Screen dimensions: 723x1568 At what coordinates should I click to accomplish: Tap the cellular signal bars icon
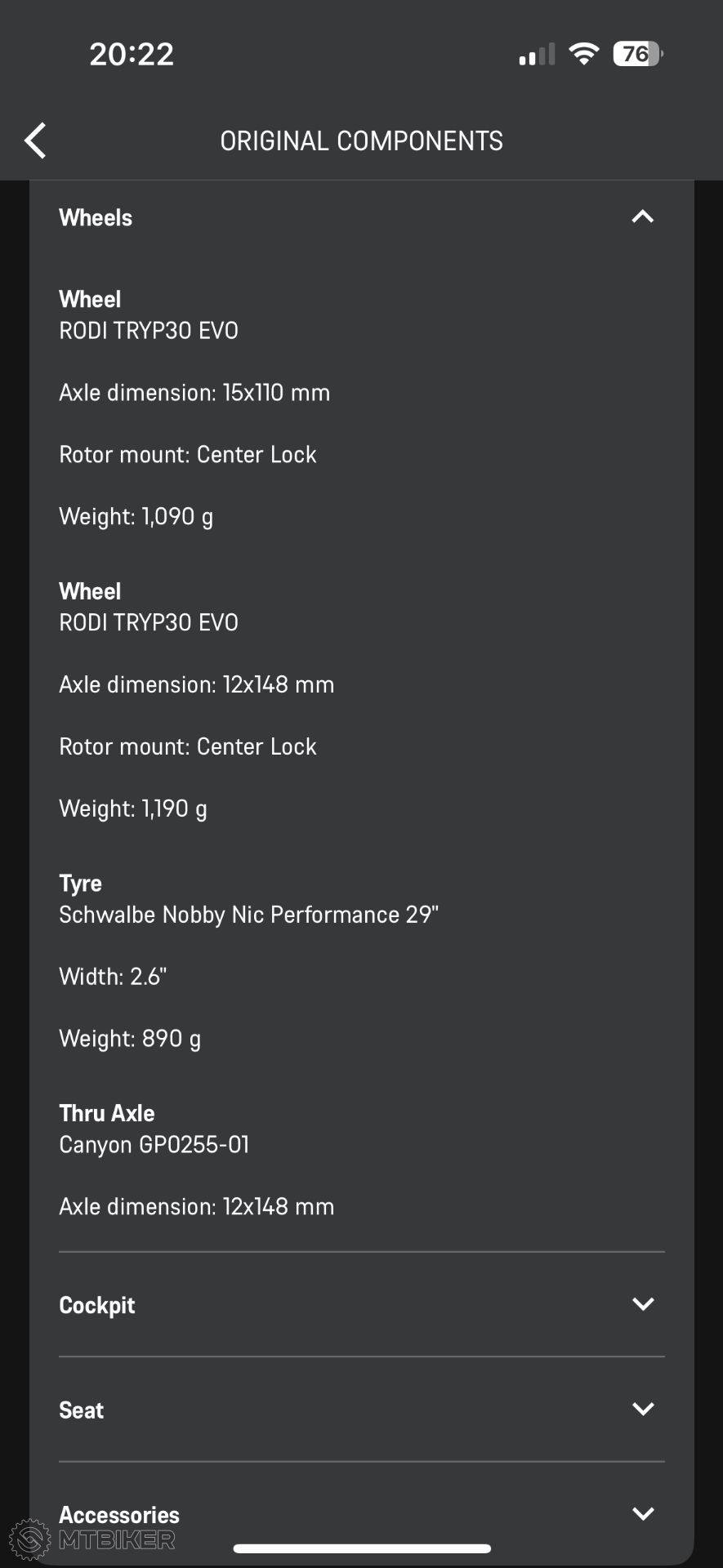[x=537, y=55]
